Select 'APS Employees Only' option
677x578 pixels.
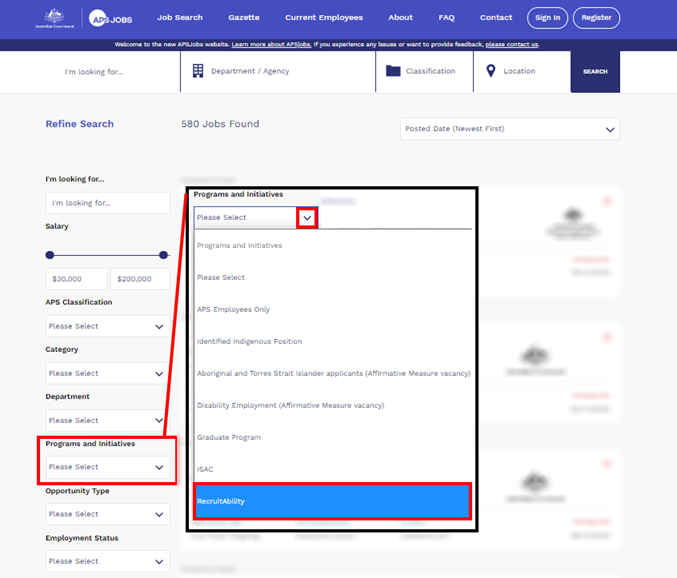[x=332, y=309]
